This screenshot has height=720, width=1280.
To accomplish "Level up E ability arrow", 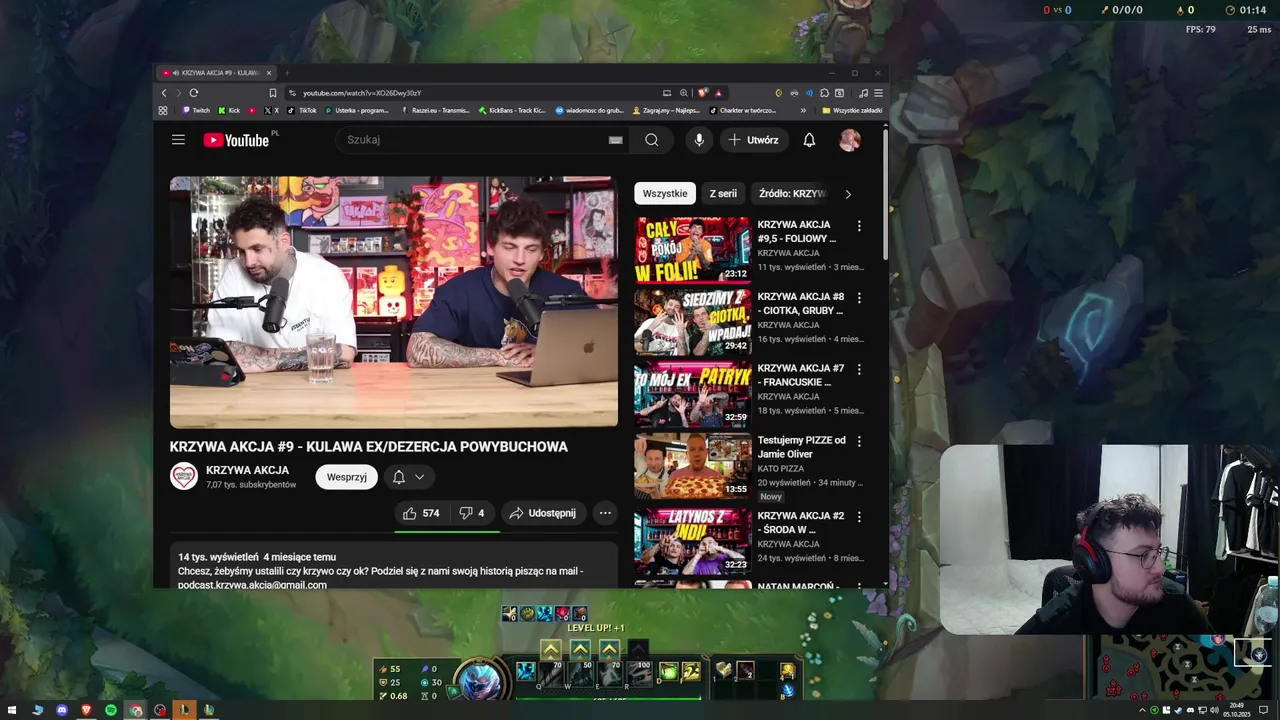I will point(609,649).
